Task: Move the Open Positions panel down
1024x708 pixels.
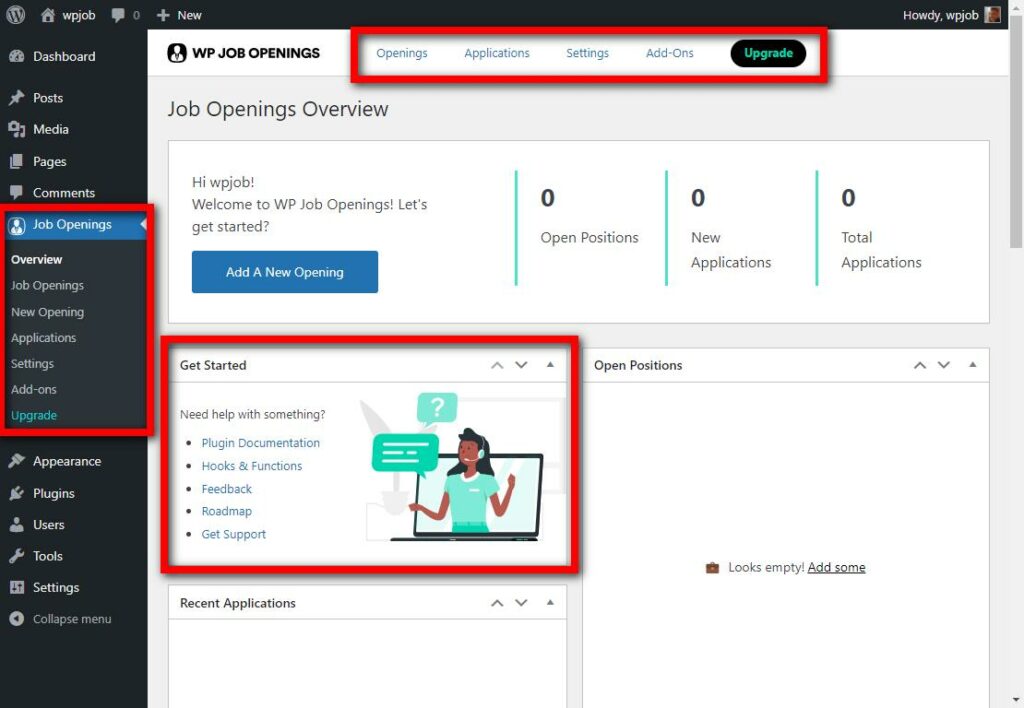Action: [x=944, y=365]
